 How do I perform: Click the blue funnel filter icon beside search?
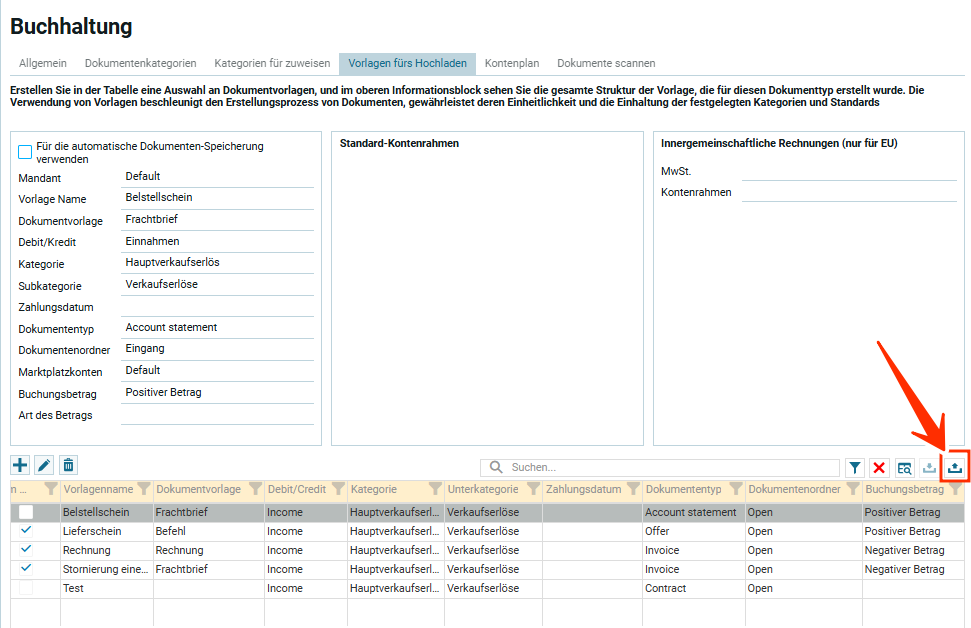pyautogui.click(x=855, y=467)
